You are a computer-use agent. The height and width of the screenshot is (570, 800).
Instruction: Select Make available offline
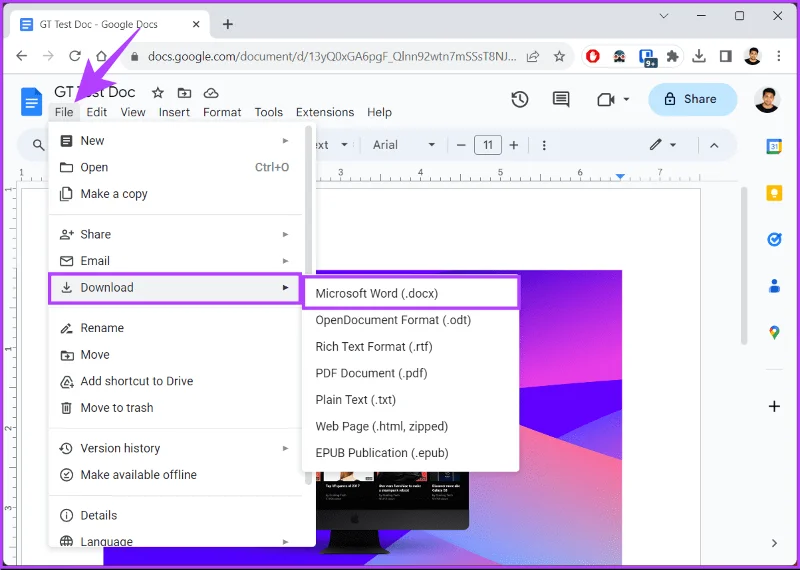point(176,475)
